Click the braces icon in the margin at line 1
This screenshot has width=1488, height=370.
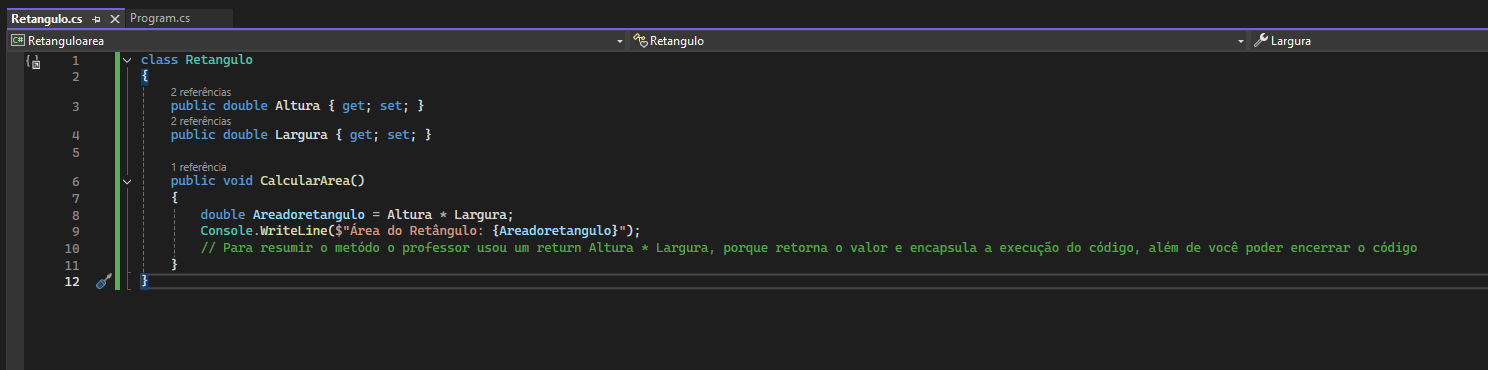point(33,61)
